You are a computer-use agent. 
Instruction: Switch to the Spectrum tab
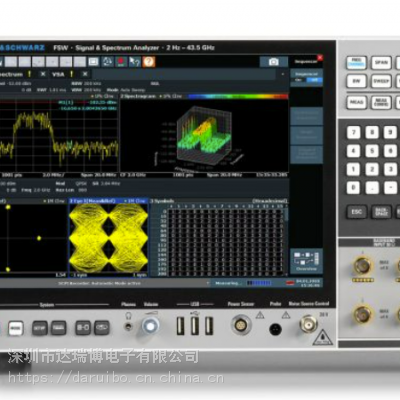11,74
